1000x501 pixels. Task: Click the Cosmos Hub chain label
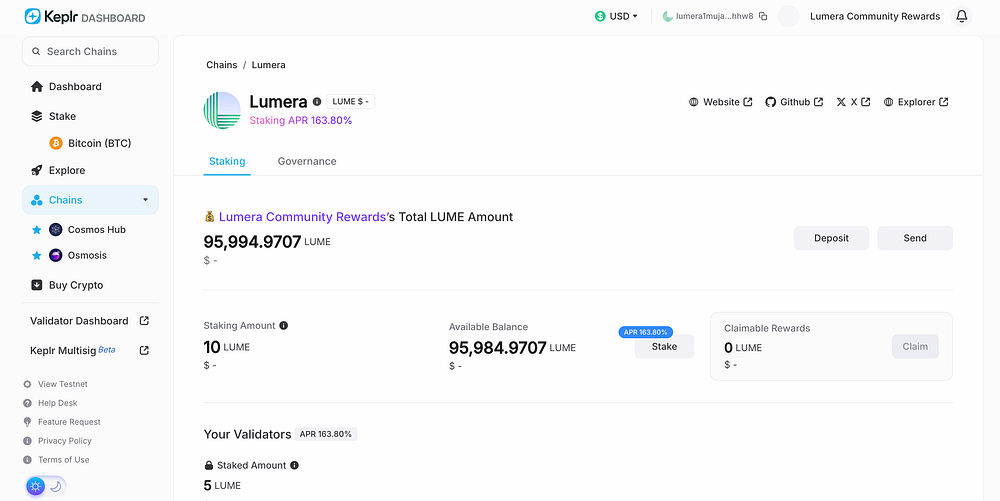point(97,229)
